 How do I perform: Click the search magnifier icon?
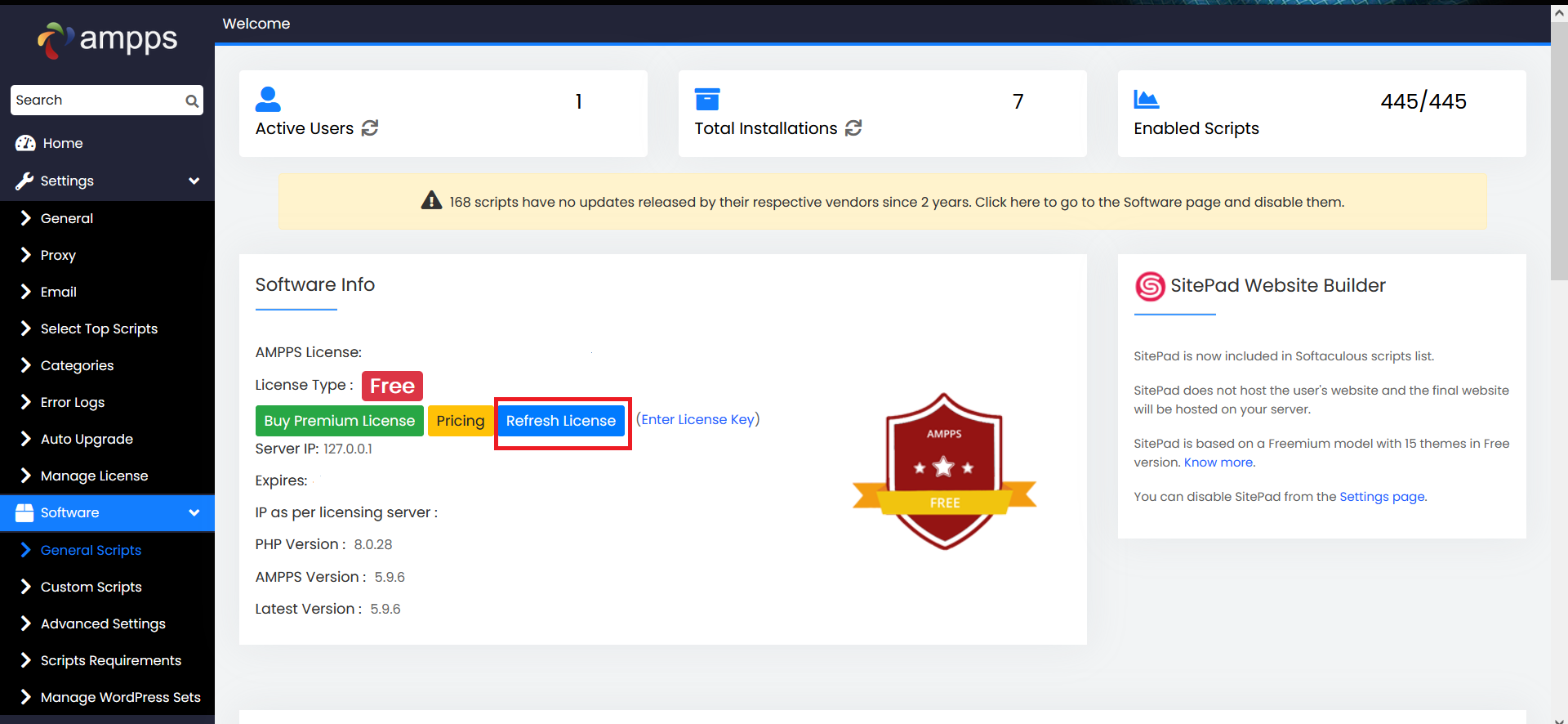pos(192,101)
